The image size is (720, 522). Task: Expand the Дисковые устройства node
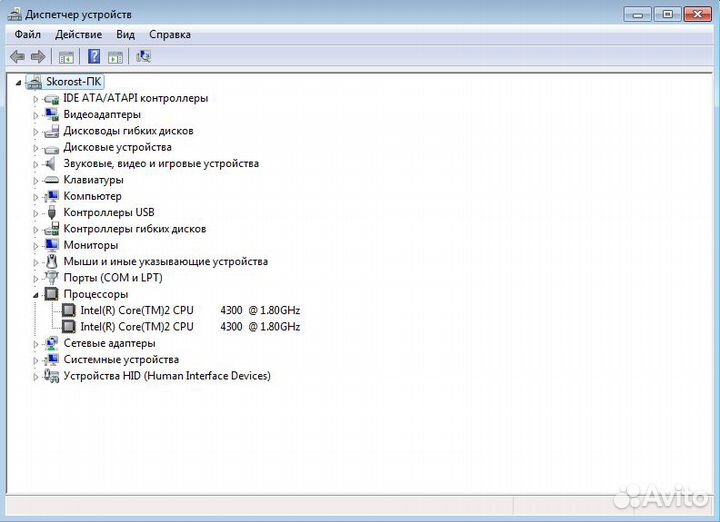(36, 148)
